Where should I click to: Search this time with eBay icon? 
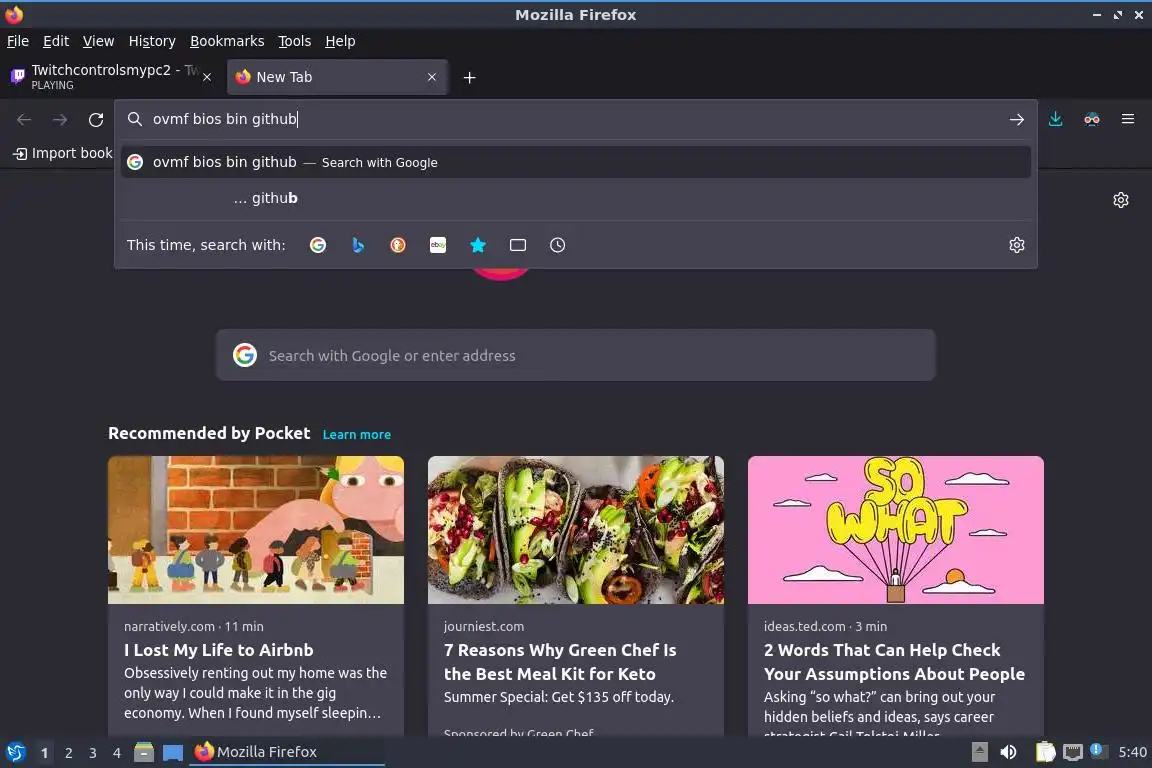438,245
